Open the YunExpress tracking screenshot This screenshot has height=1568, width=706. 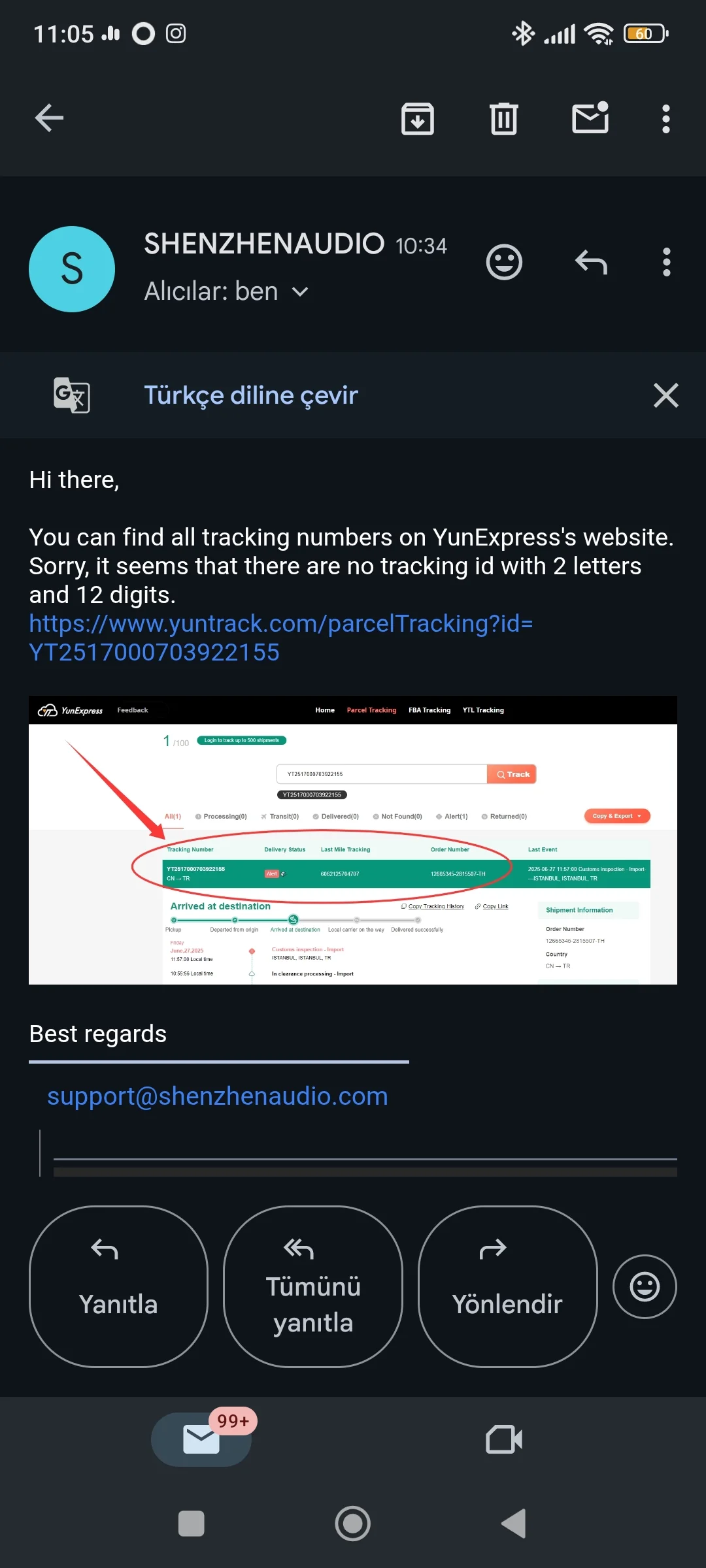point(353,840)
